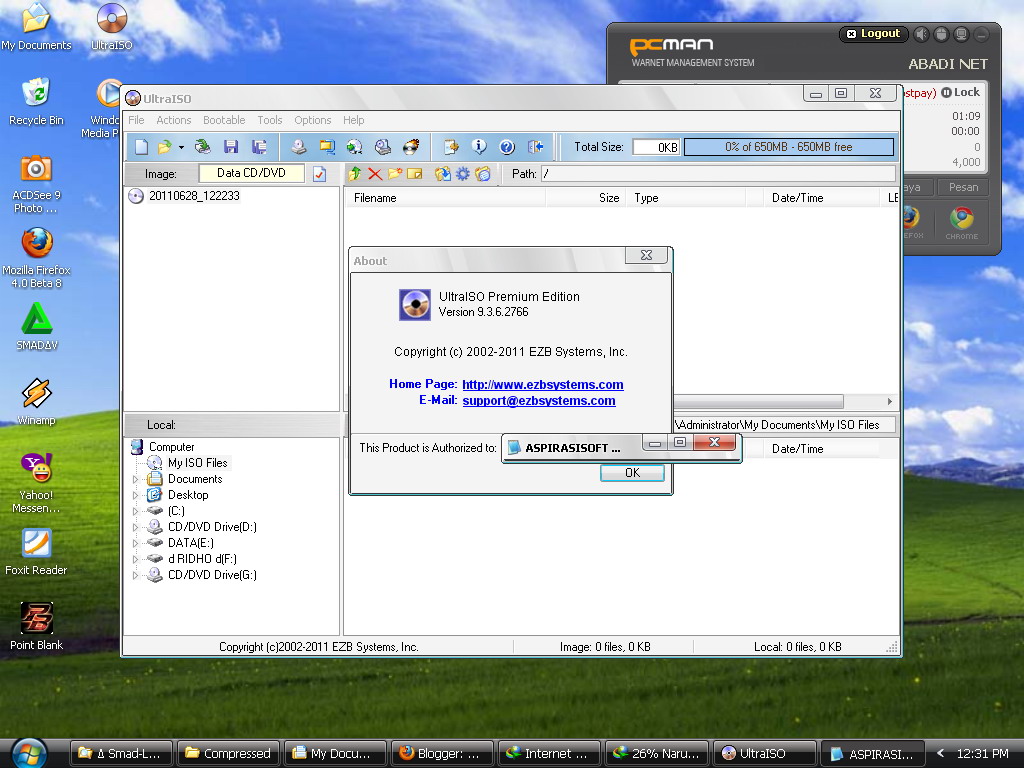This screenshot has width=1024, height=768.
Task: Click the Open CD/DVD toolbar icon
Action: coord(202,147)
